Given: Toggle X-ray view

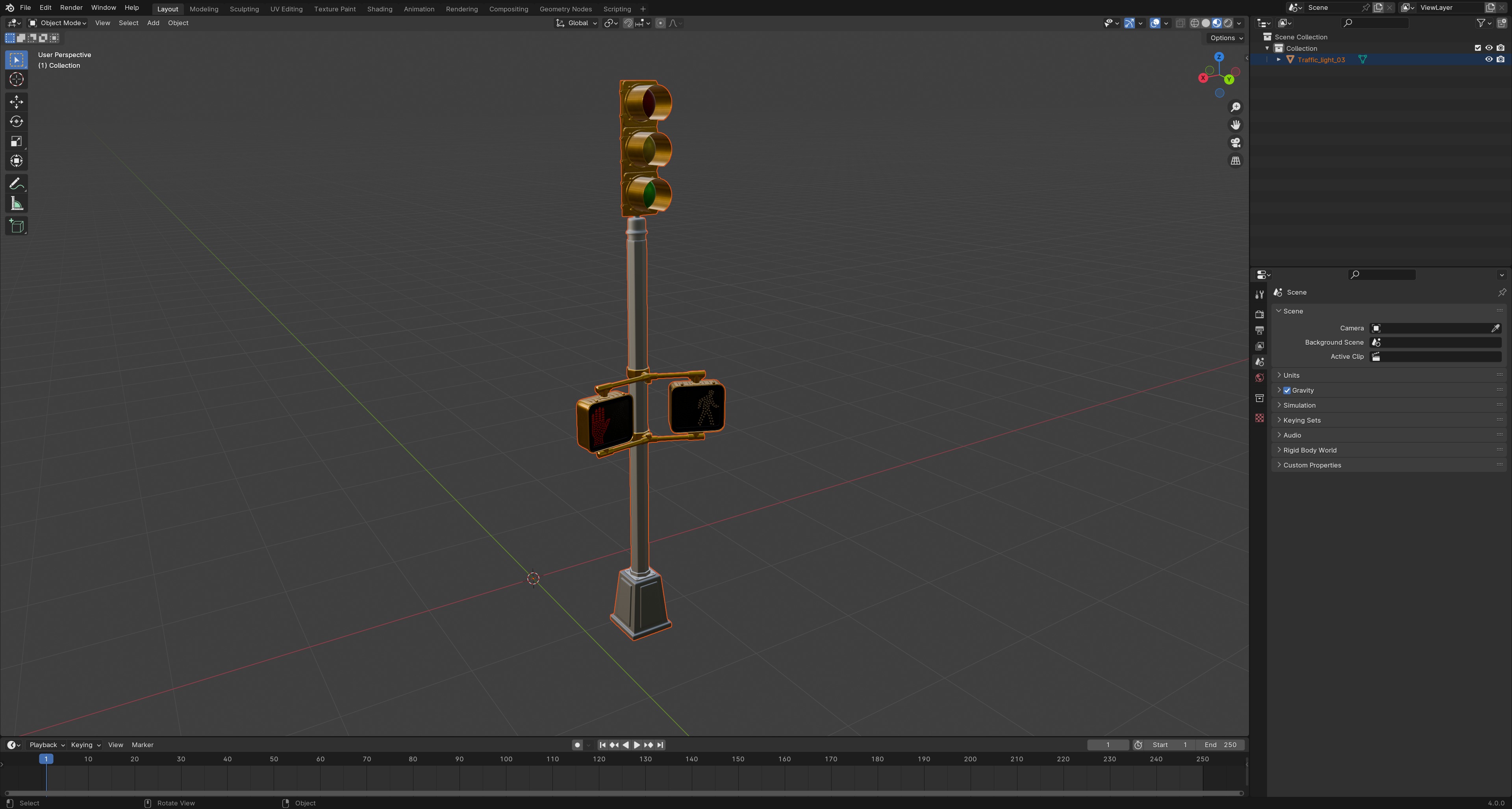Looking at the screenshot, I should (x=1180, y=23).
